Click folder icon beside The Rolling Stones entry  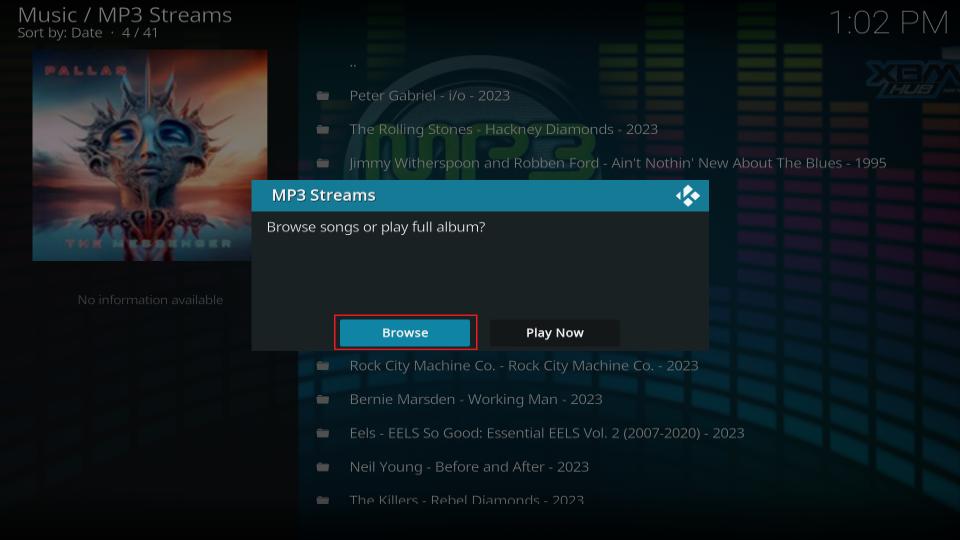[323, 129]
